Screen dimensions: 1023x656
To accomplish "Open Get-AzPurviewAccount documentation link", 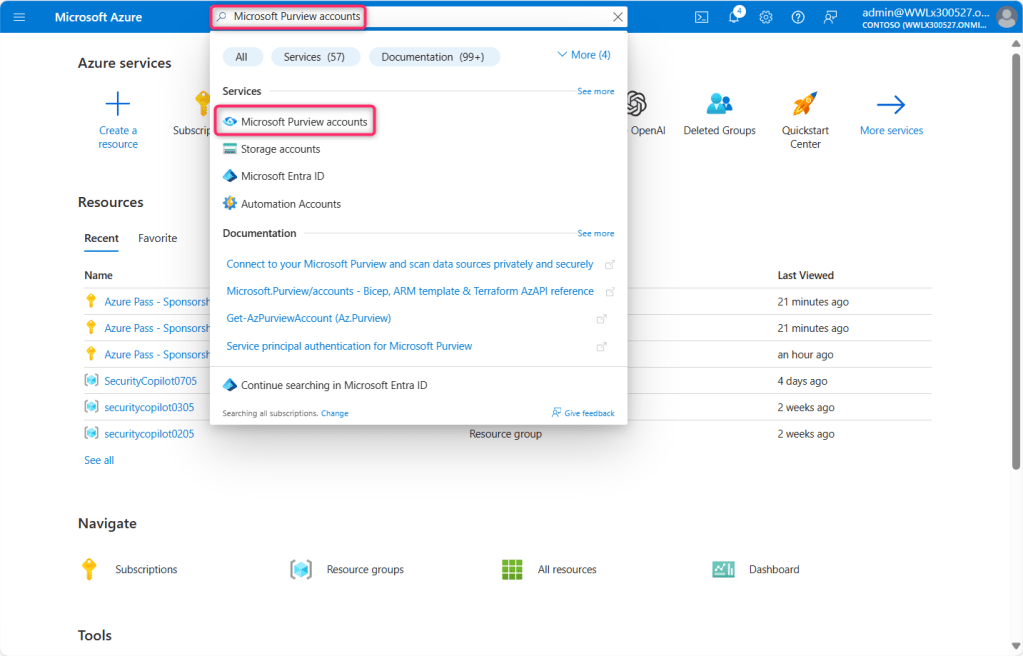I will [x=308, y=318].
